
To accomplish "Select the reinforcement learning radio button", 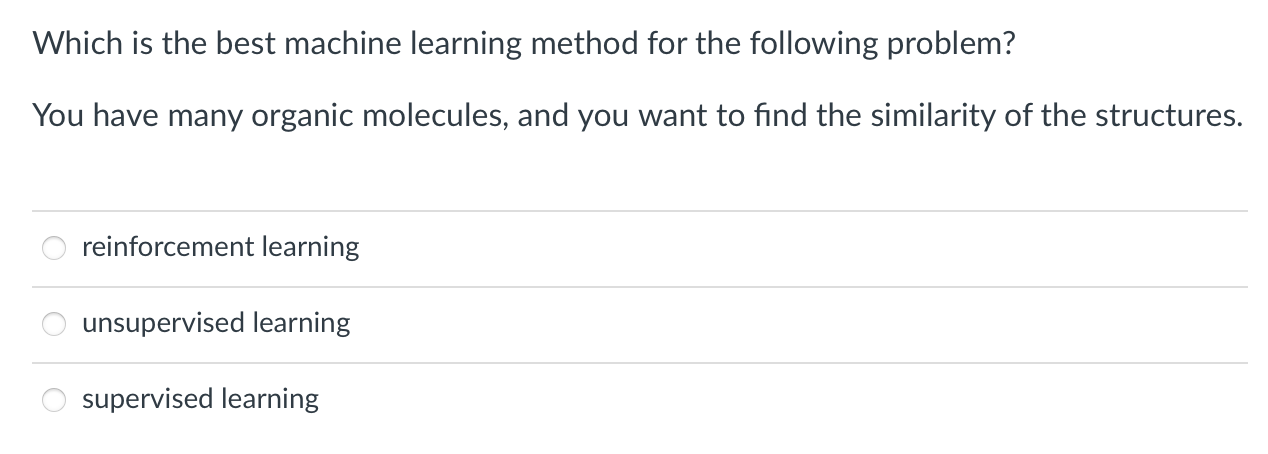I will coord(54,248).
